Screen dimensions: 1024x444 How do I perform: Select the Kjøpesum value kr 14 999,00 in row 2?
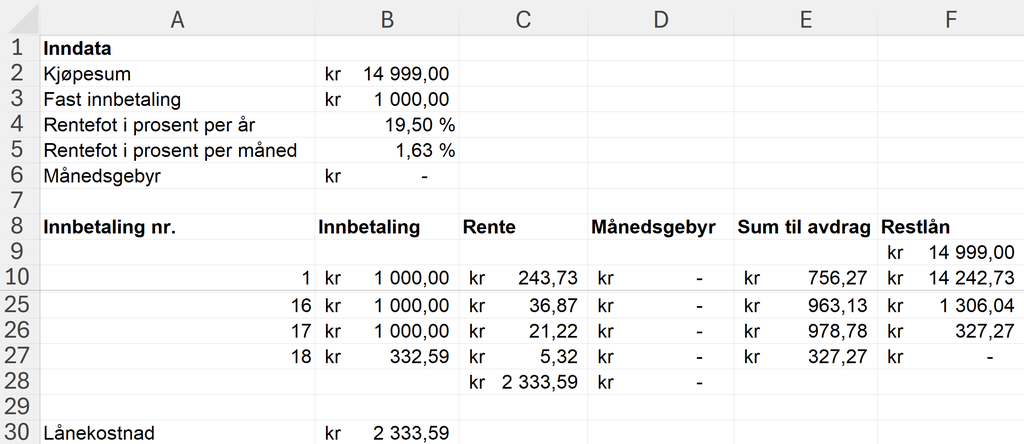(x=387, y=74)
